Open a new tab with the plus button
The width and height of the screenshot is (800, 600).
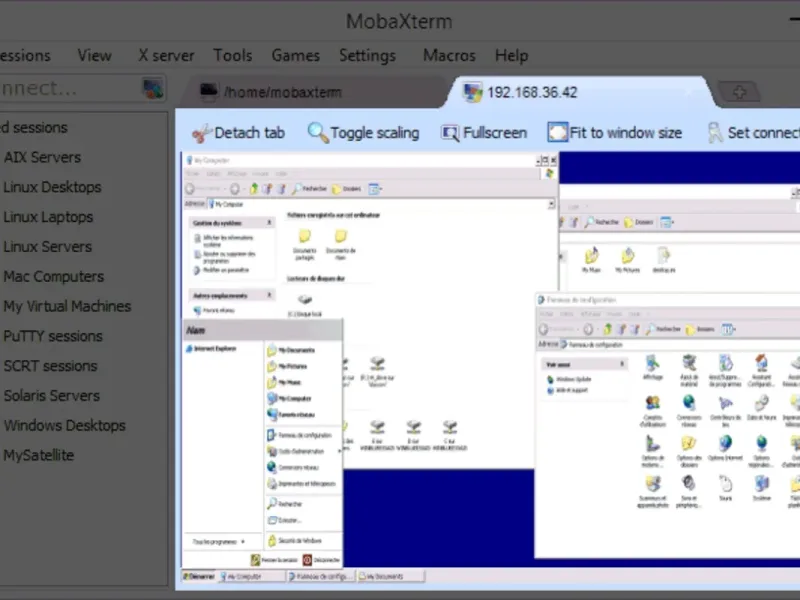739,92
